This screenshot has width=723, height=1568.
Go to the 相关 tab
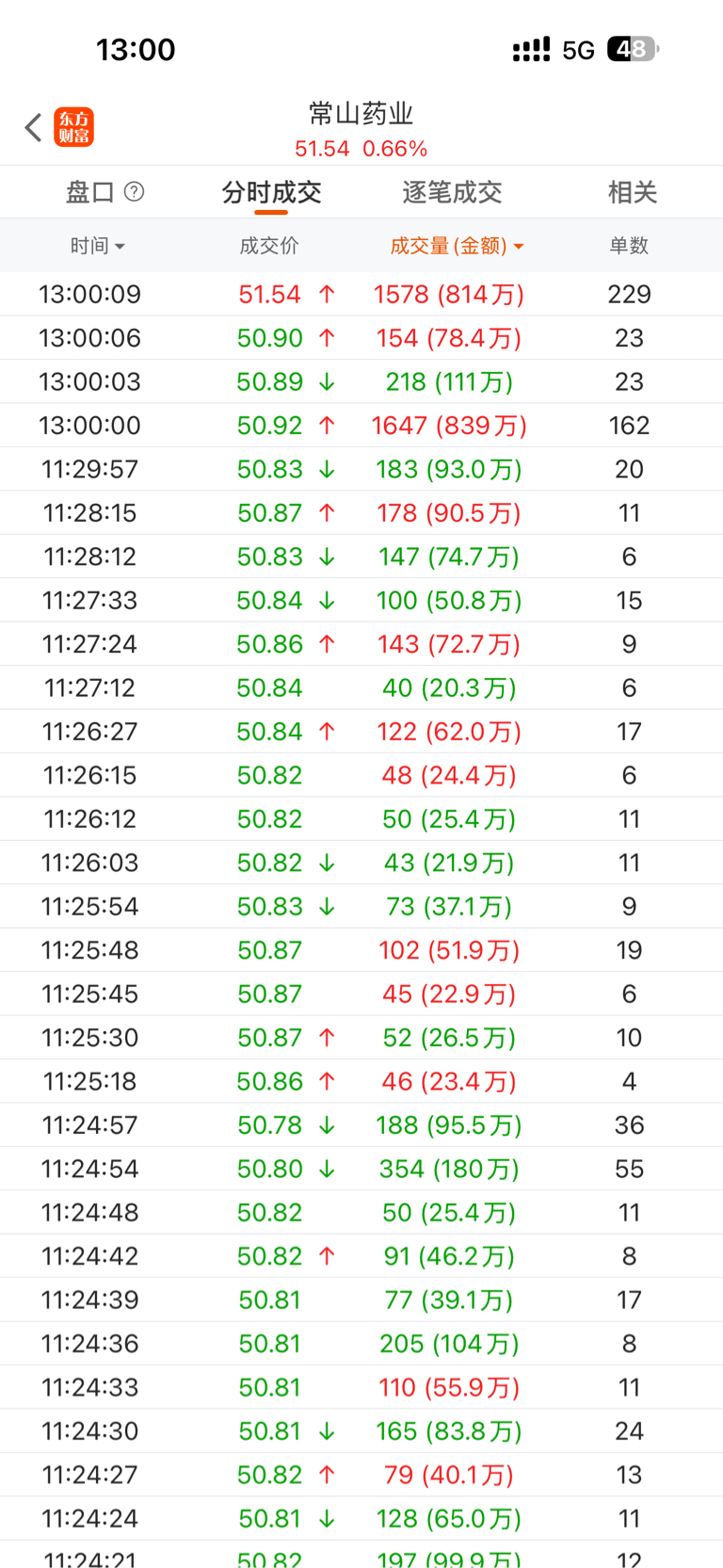(632, 193)
